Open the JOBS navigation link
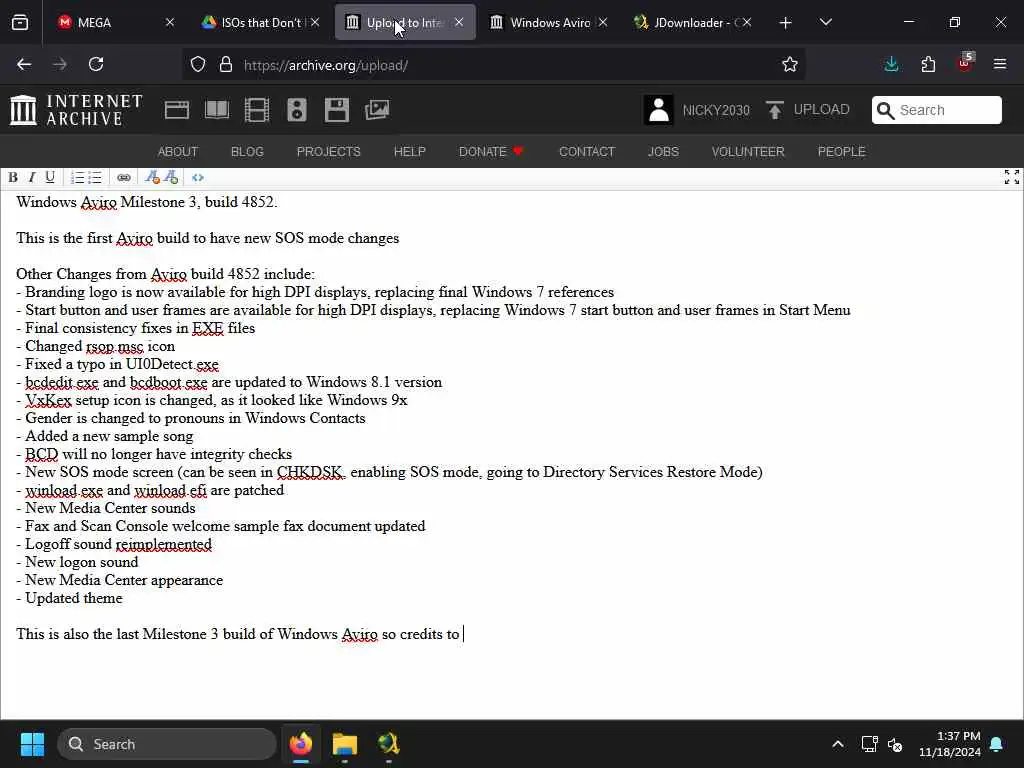 click(x=663, y=152)
